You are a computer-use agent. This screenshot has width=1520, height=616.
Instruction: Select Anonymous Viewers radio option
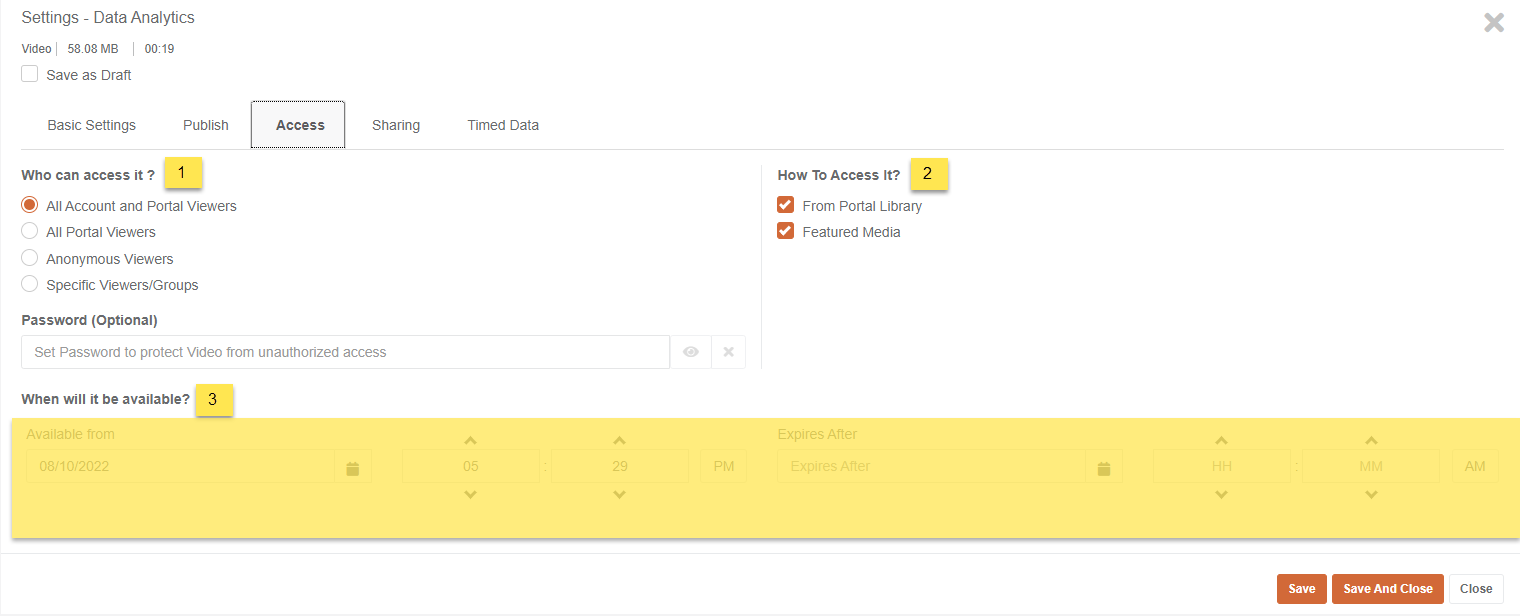coord(30,258)
